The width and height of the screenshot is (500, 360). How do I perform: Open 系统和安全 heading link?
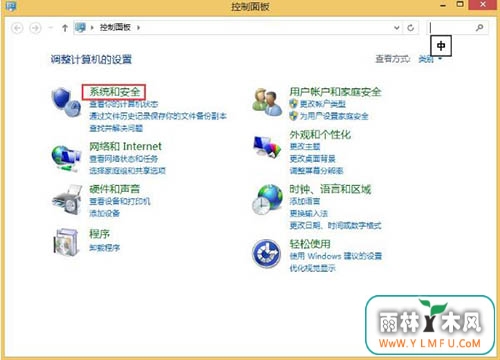tap(114, 92)
